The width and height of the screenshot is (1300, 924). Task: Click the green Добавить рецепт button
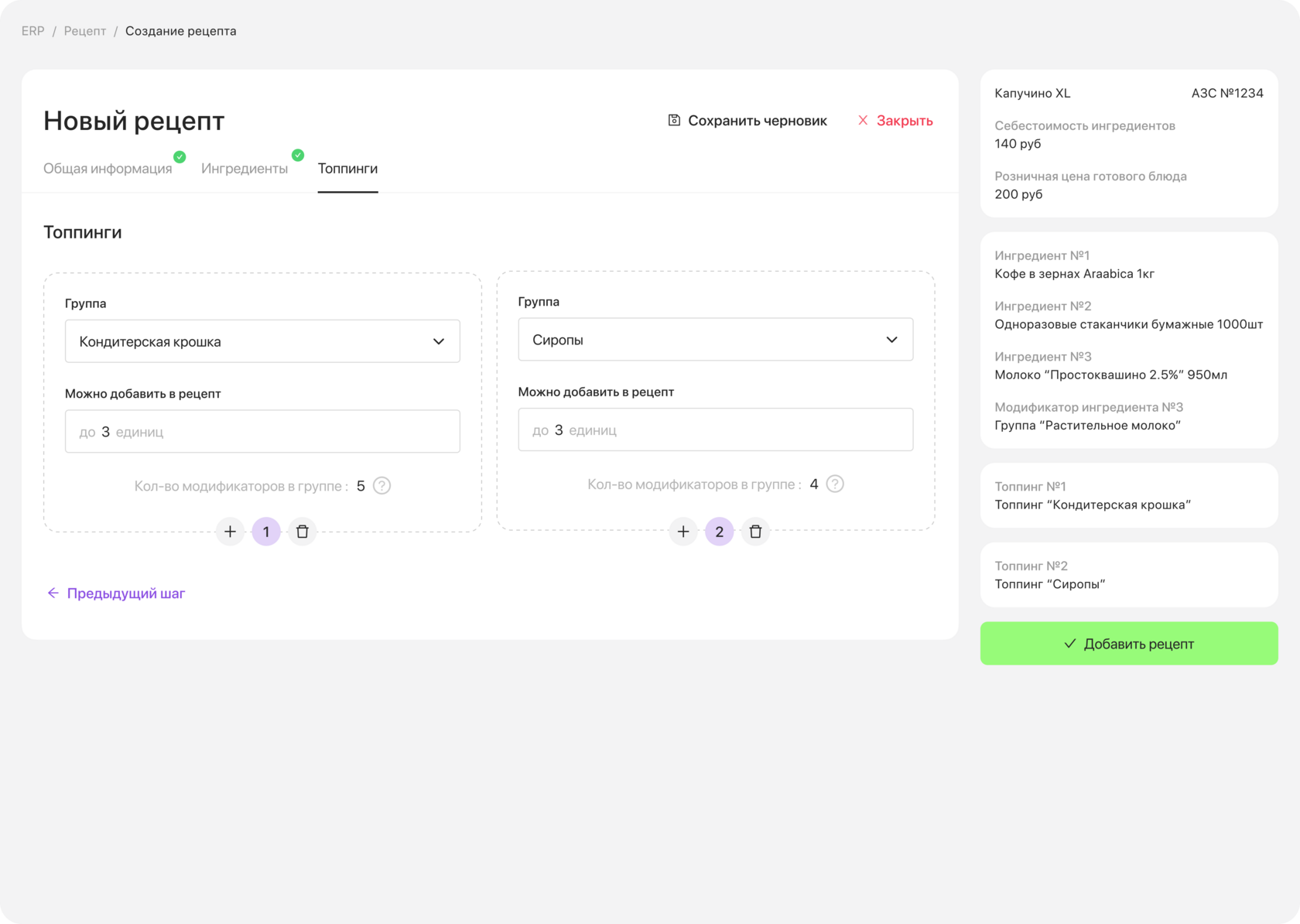[1129, 644]
